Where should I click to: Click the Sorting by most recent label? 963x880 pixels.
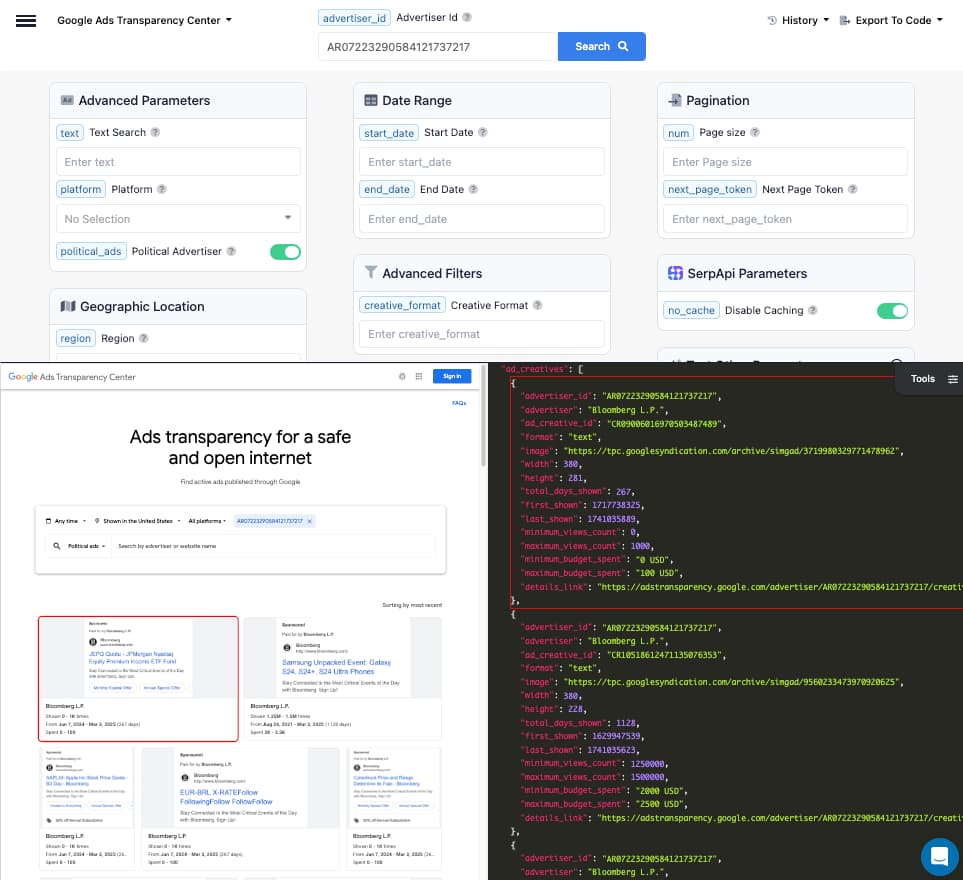[412, 605]
